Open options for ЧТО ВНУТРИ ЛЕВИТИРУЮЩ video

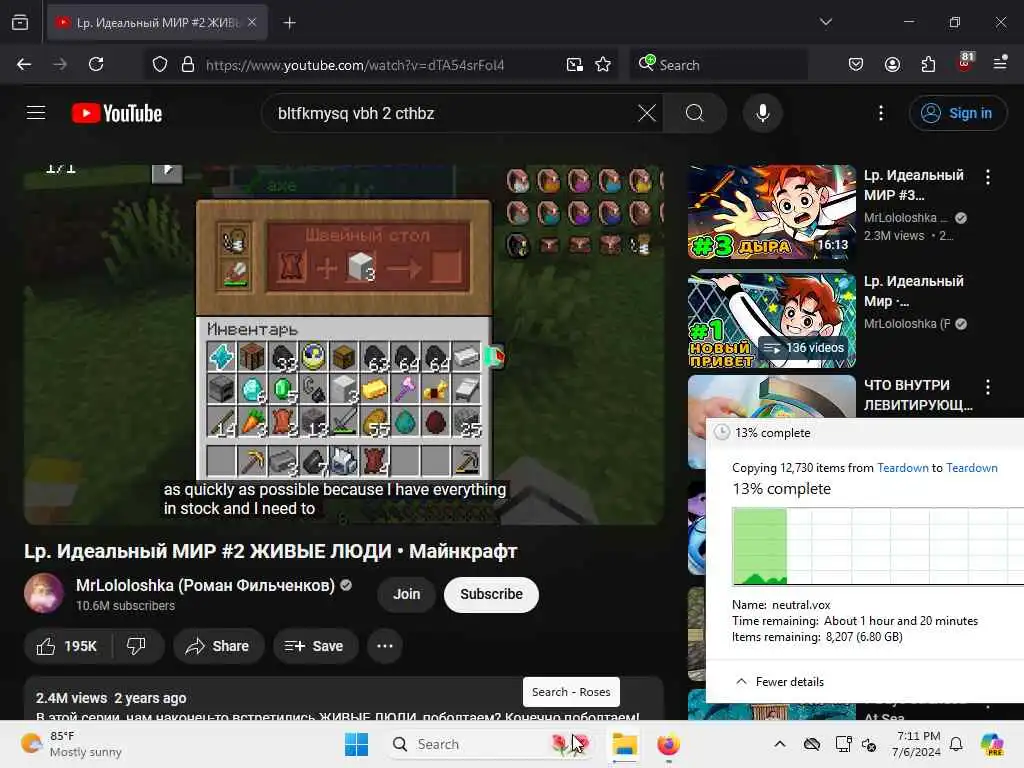tap(987, 387)
